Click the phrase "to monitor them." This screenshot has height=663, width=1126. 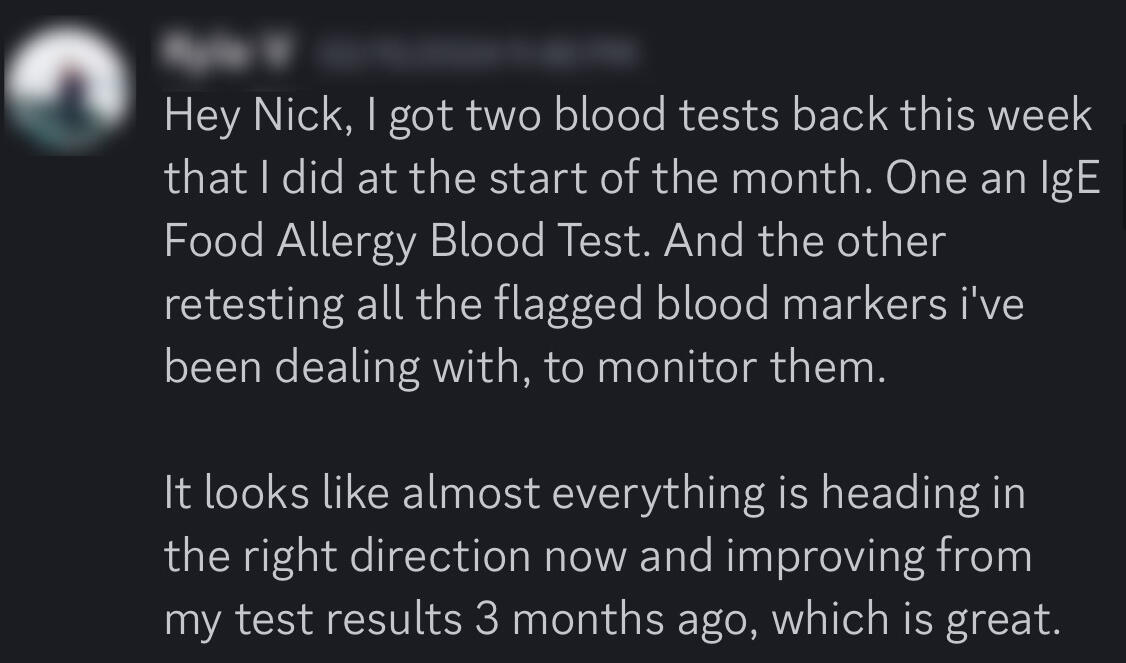716,368
